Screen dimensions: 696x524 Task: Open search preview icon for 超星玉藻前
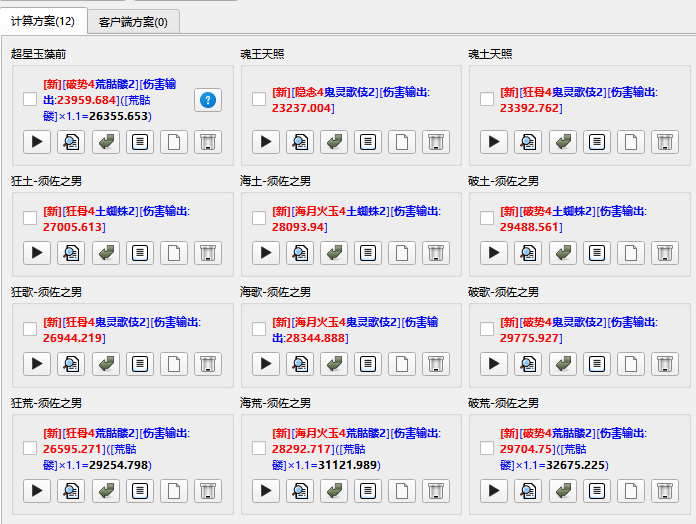(x=71, y=142)
